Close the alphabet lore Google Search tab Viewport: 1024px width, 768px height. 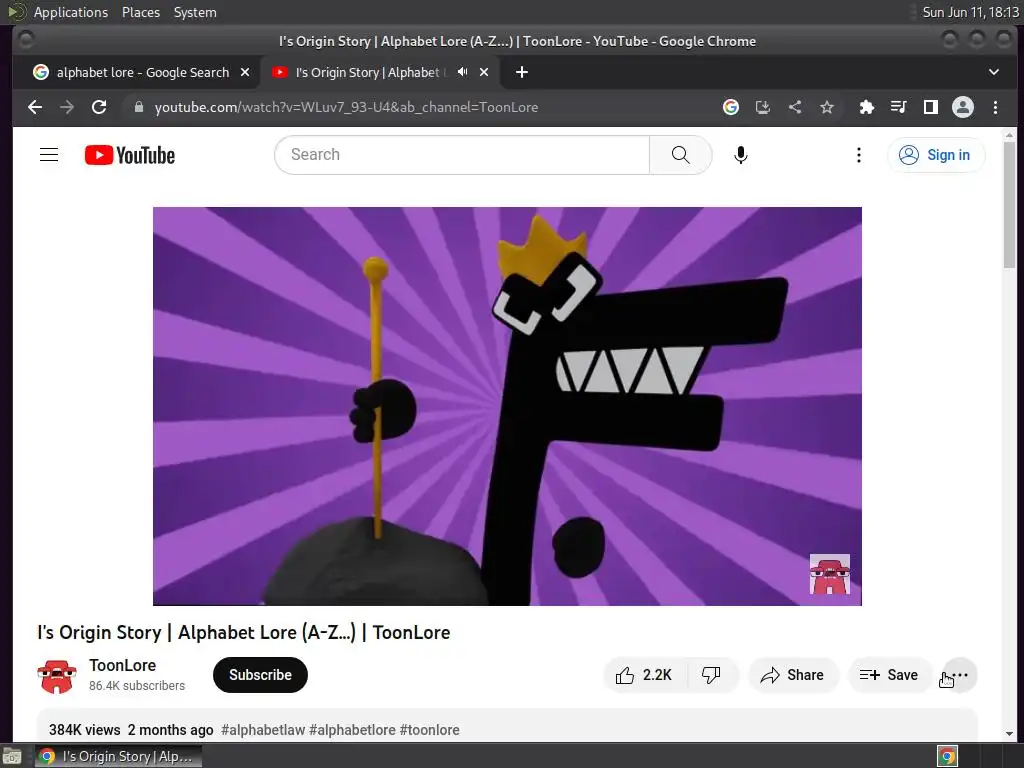245,72
